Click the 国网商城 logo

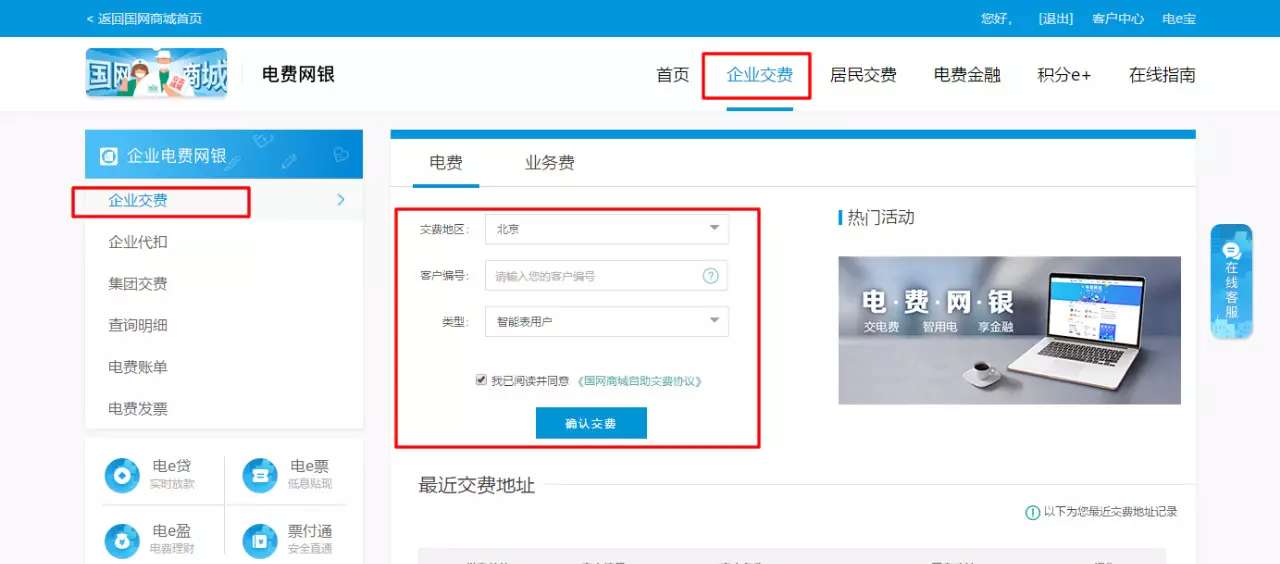coord(156,73)
